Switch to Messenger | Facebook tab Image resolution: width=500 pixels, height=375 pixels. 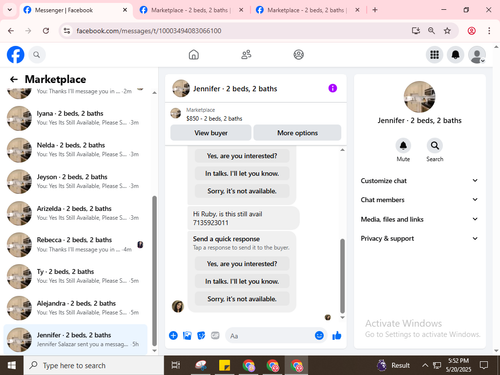click(76, 10)
